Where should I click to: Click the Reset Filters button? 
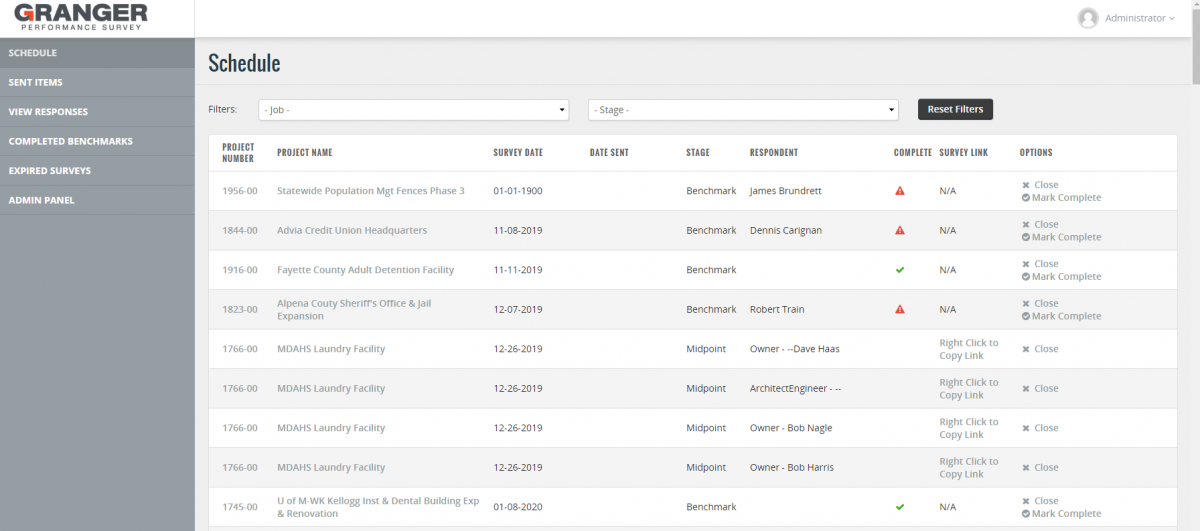pos(955,109)
